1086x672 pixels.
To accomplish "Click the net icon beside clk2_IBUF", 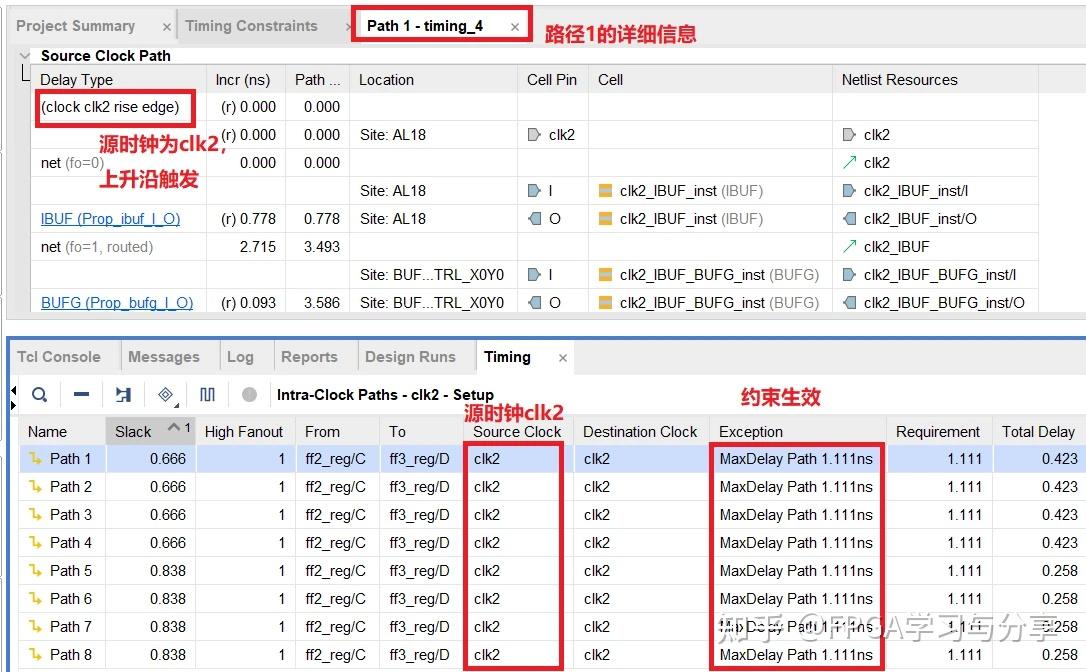I will tap(849, 246).
